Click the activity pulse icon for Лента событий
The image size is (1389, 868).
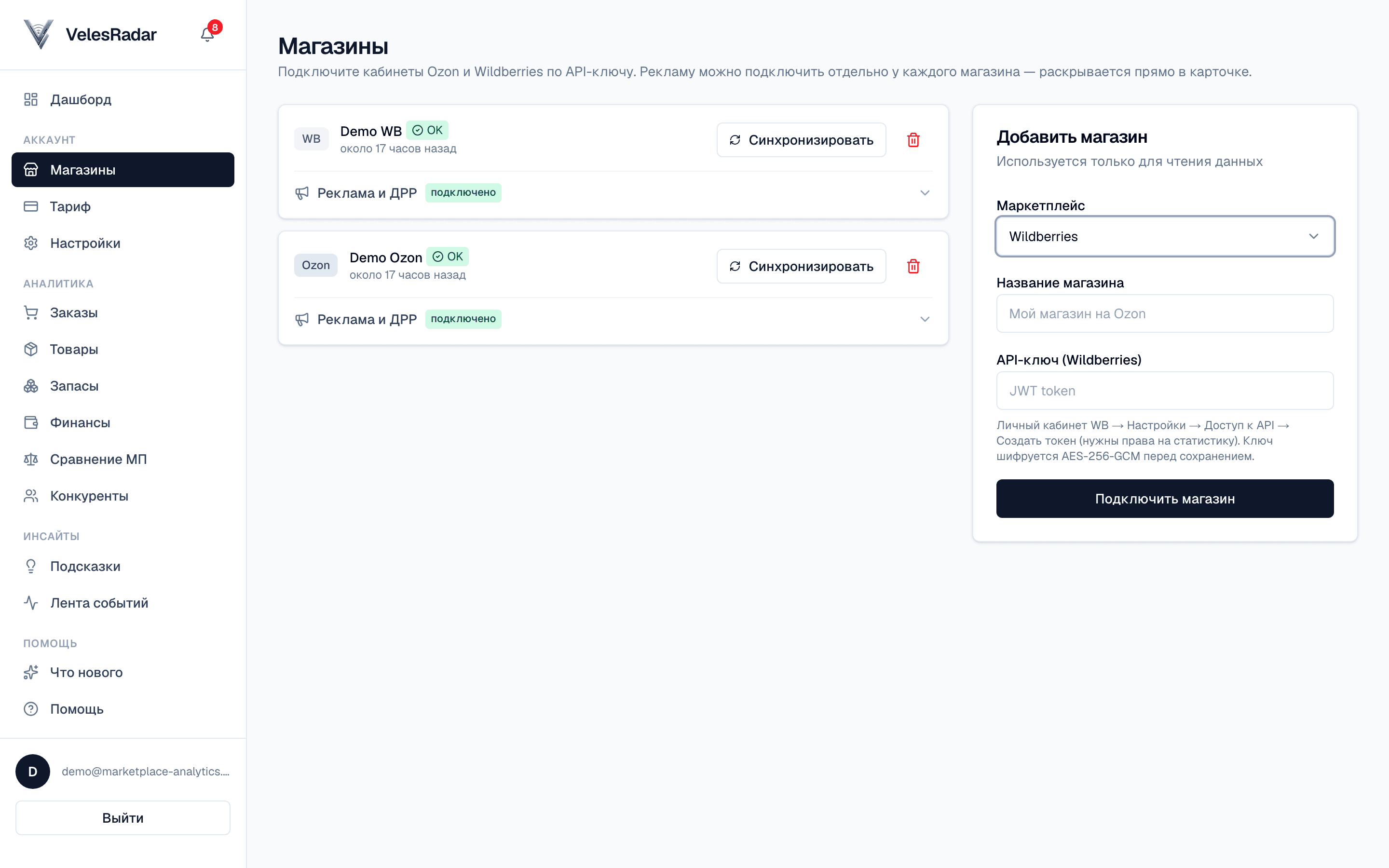pos(31,603)
